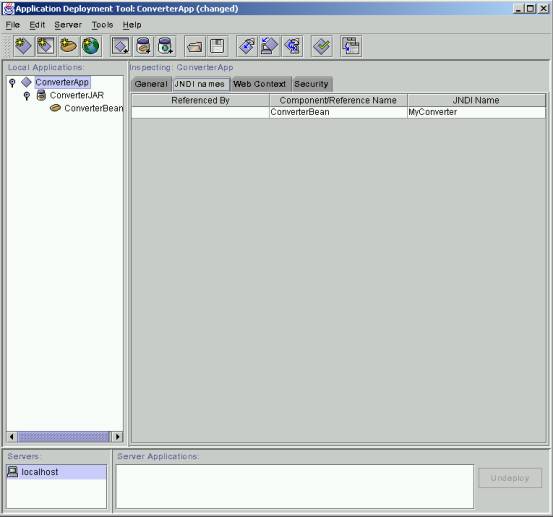Viewport: 553px width, 517px height.
Task: Collapse the ConverterJAR tree node
Action: click(x=27, y=96)
